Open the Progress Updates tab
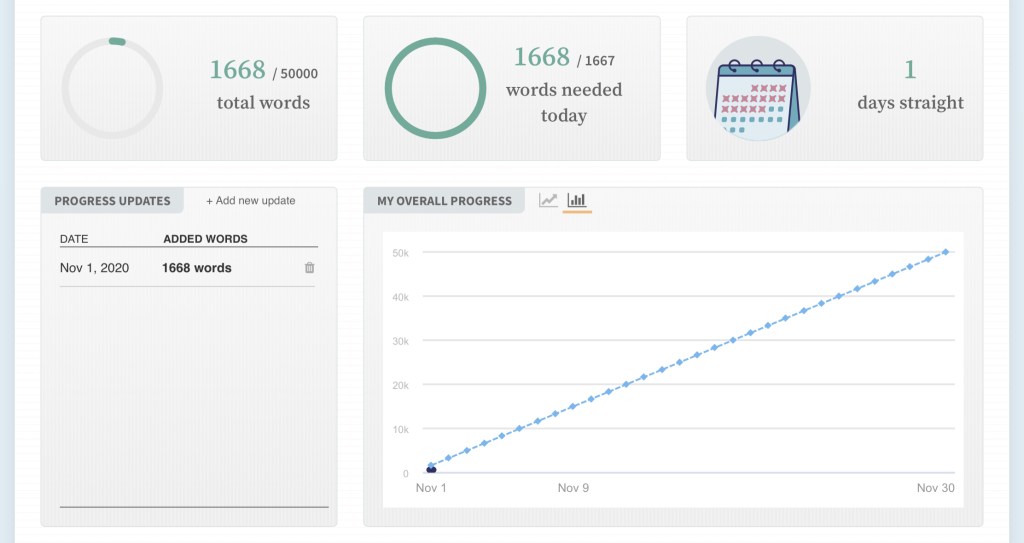Screen dimensions: 1024x543 112,201
